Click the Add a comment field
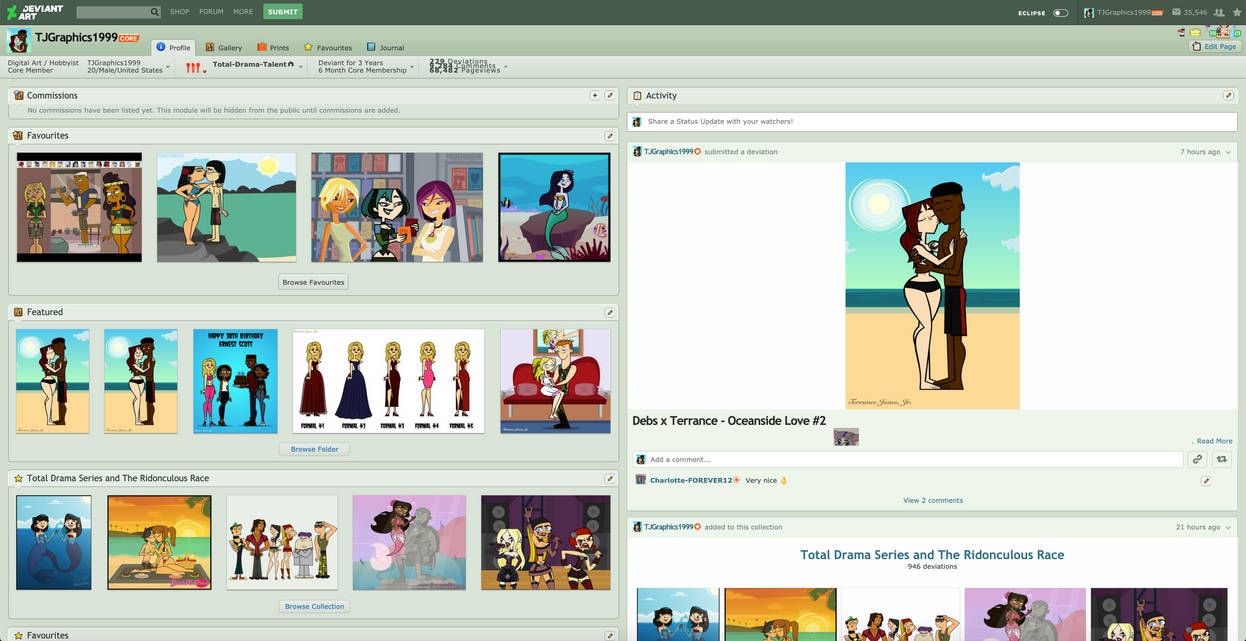Image resolution: width=1246 pixels, height=641 pixels. click(907, 459)
